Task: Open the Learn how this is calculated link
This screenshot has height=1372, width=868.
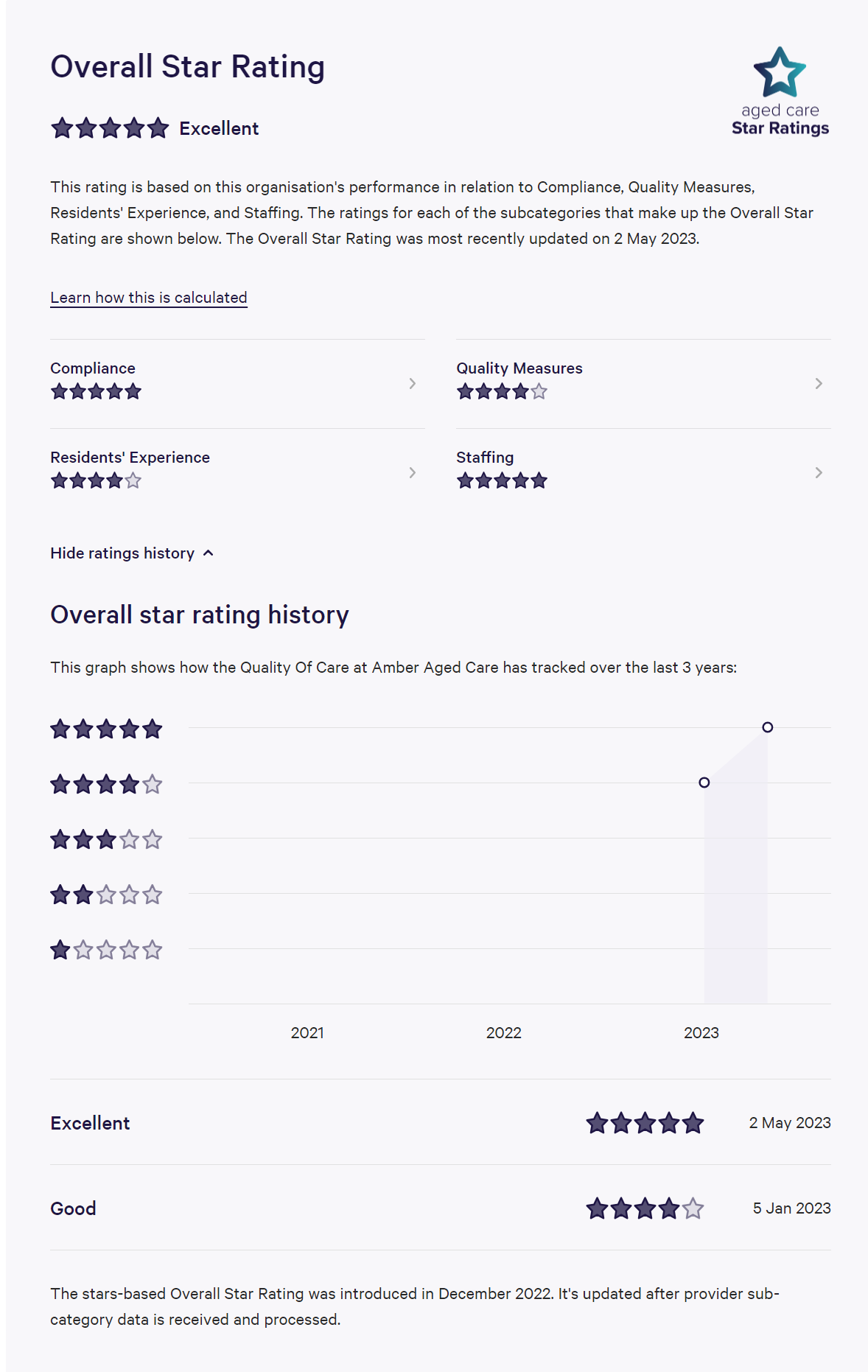Action: pos(149,298)
